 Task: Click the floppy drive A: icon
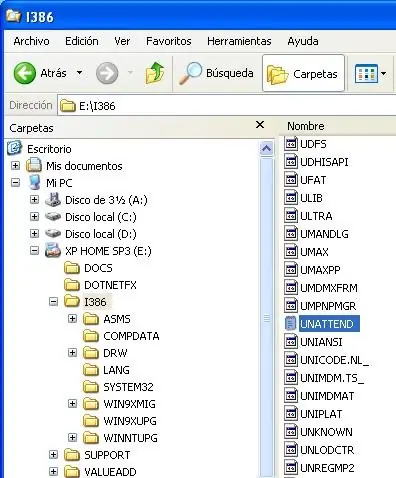53,199
